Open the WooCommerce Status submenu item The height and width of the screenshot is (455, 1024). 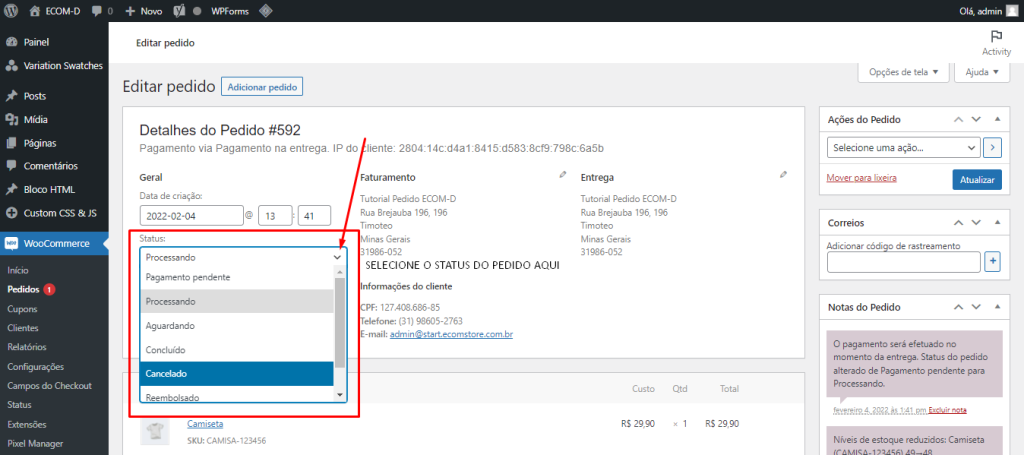tap(19, 405)
